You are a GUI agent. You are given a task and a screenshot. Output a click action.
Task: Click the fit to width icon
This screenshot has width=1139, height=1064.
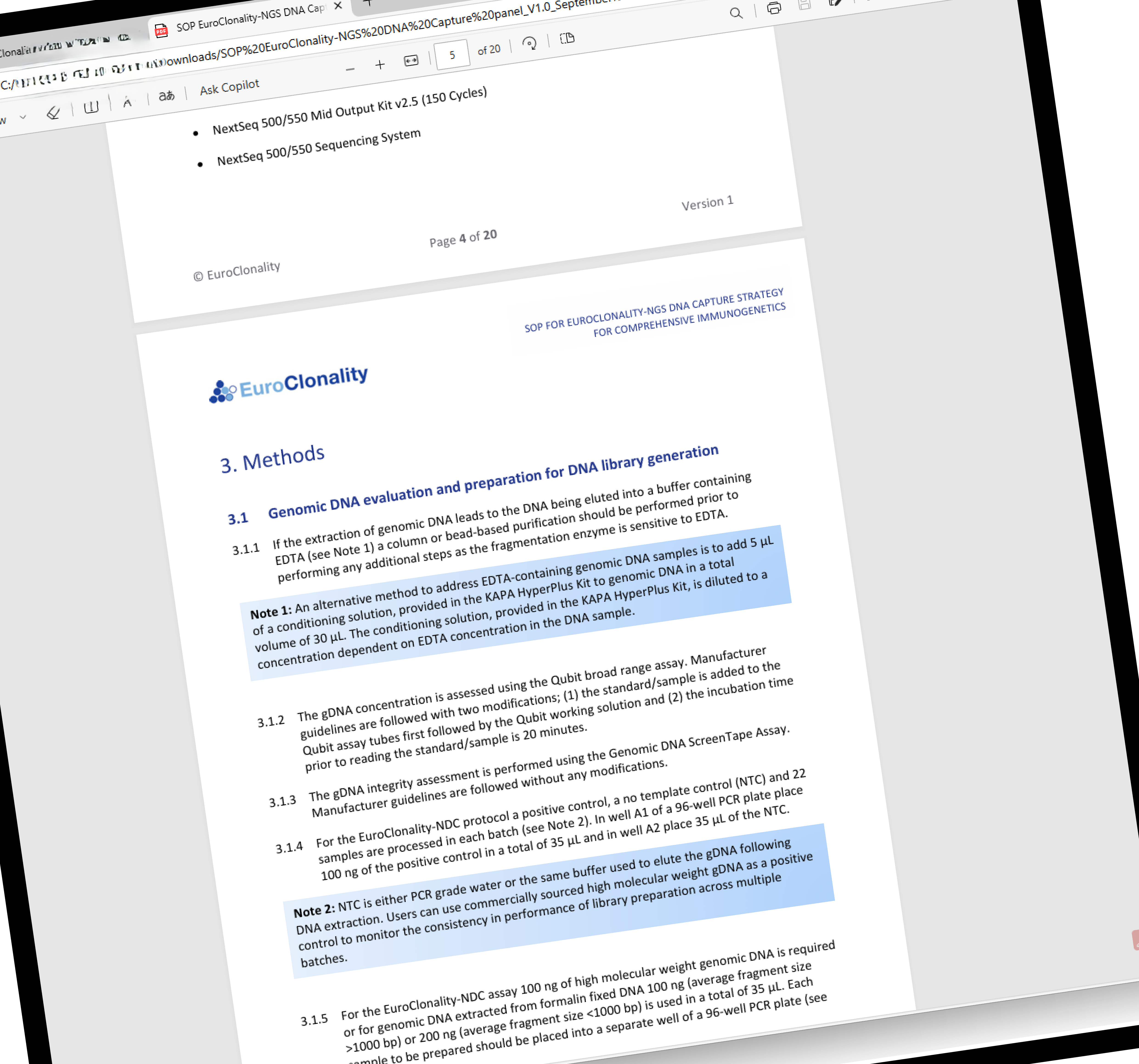[411, 61]
